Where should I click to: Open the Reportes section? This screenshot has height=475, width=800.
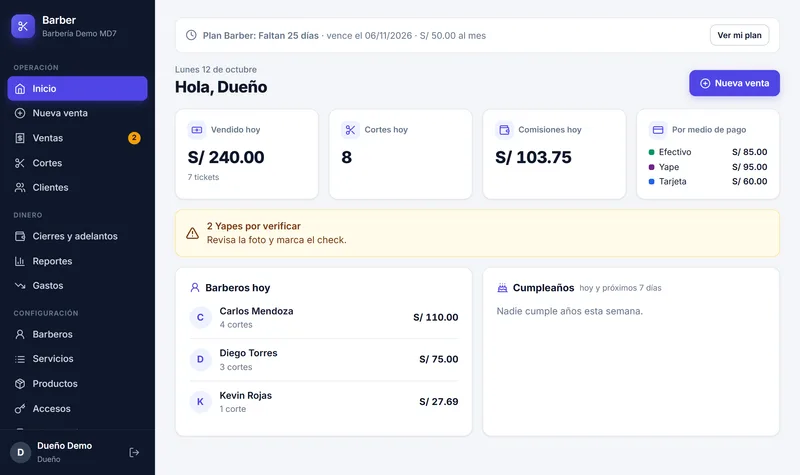78,261
